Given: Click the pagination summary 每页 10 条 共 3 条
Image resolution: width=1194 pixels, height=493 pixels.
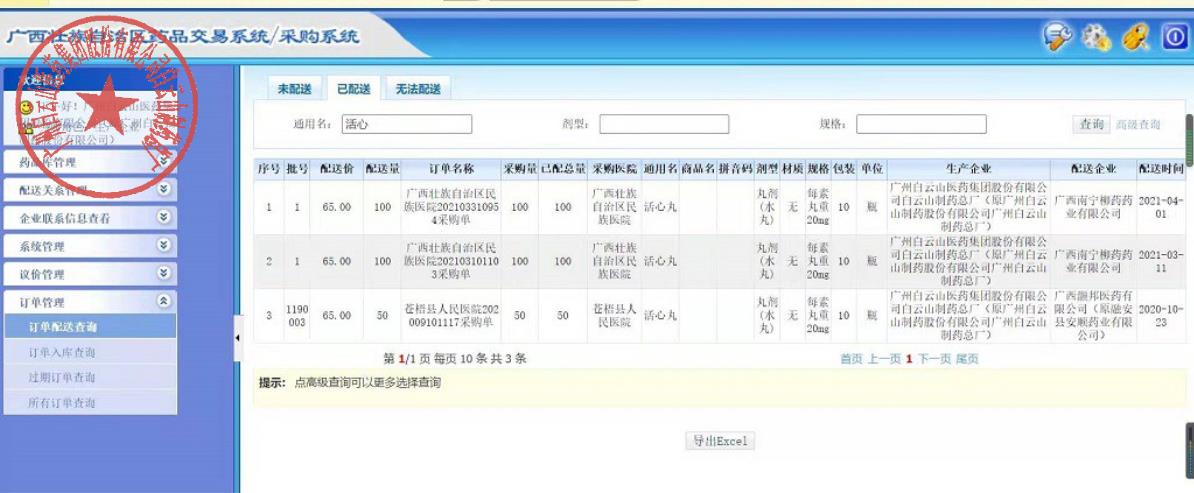Looking at the screenshot, I should tap(481, 358).
